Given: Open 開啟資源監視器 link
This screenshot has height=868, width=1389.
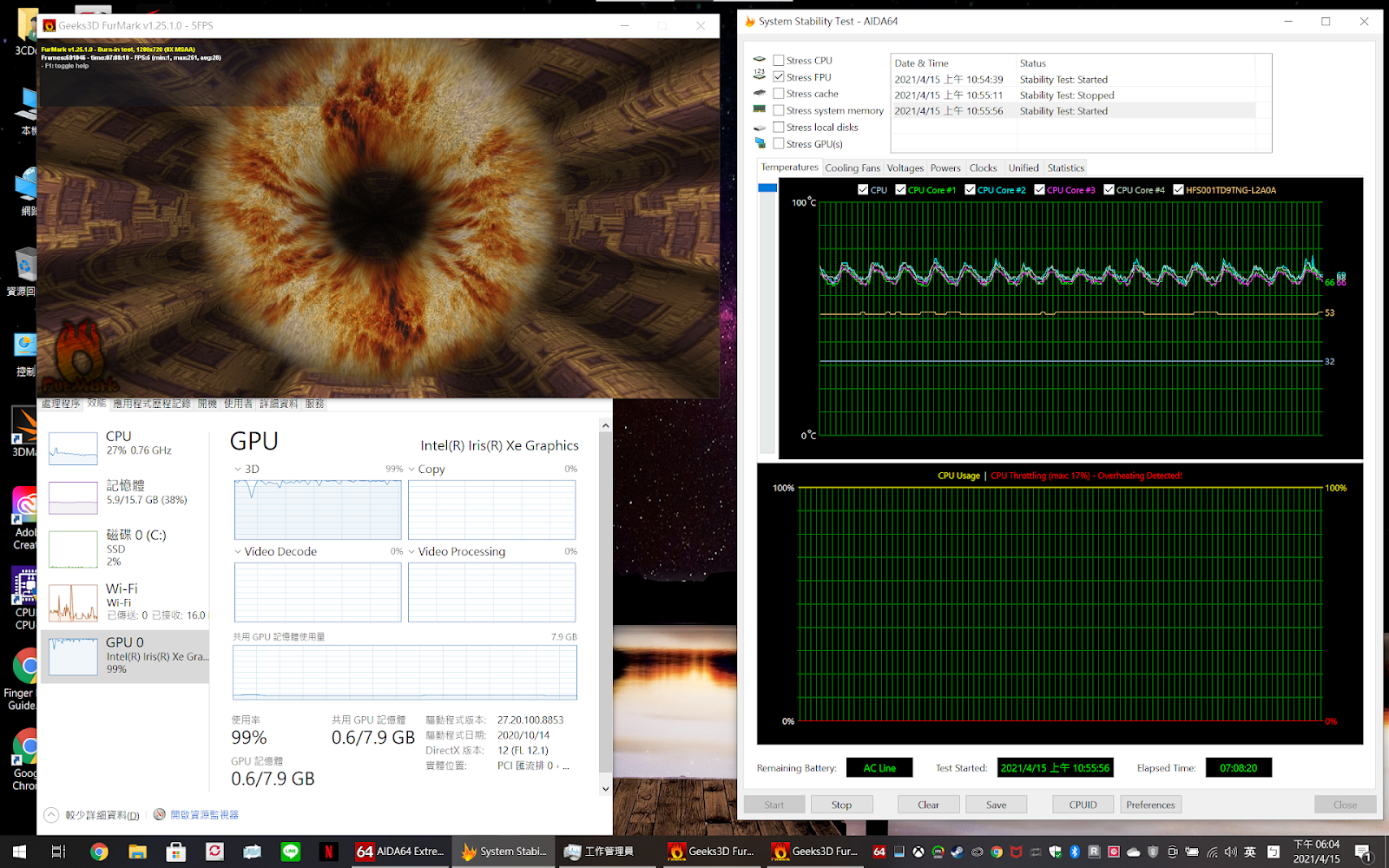Looking at the screenshot, I should pos(204,815).
